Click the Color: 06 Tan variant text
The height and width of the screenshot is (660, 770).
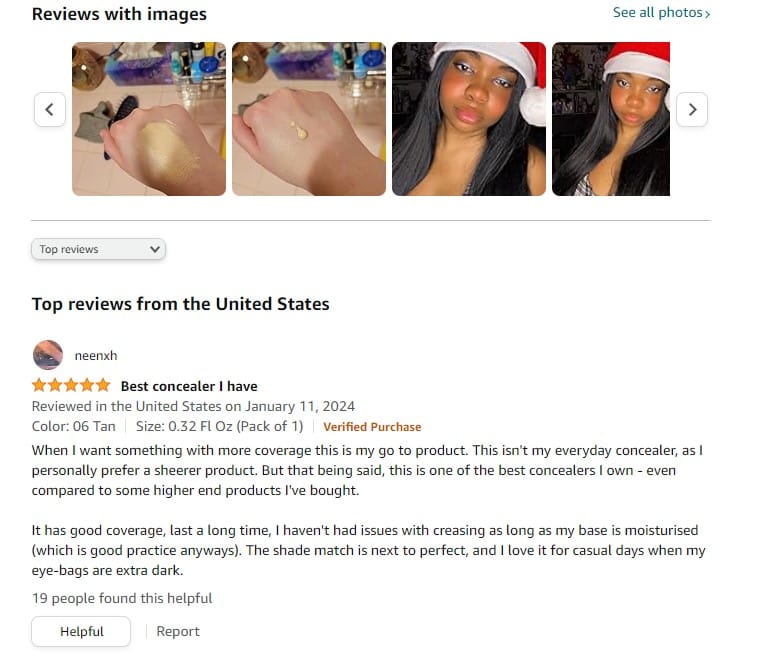(74, 426)
